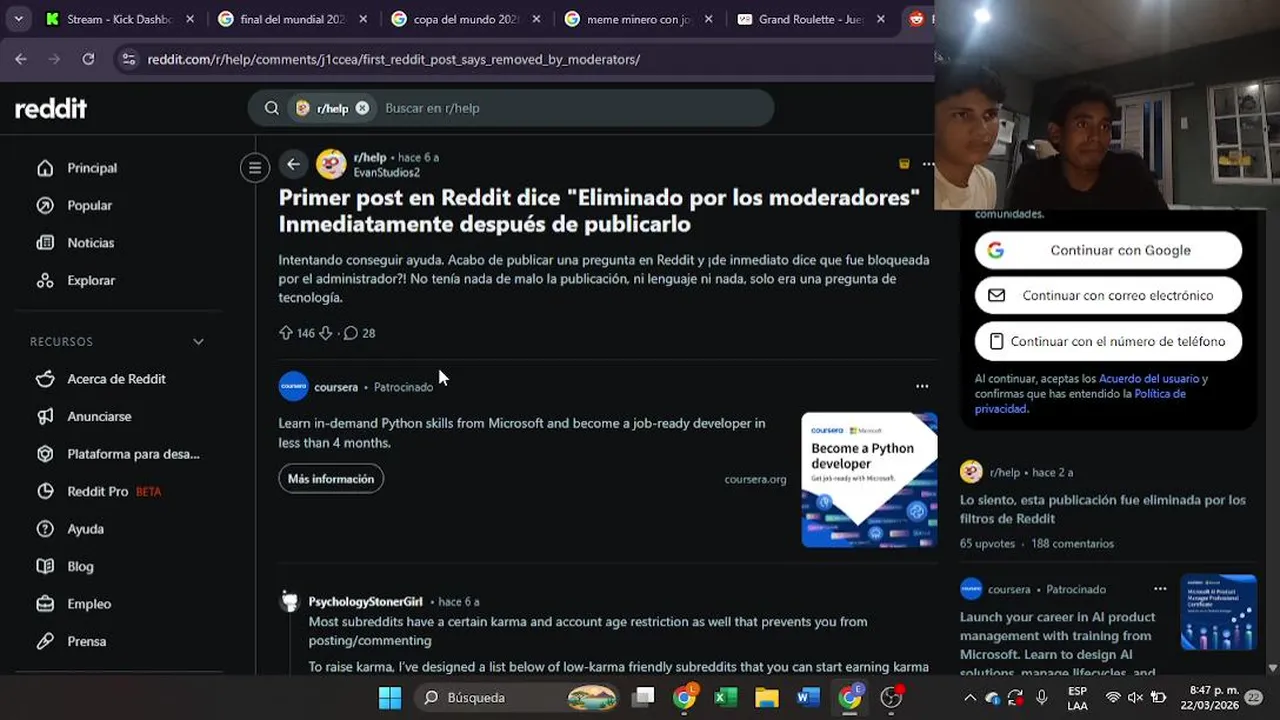Remove the r/help search filter chip
Viewport: 1280px width, 720px height.
[x=362, y=108]
